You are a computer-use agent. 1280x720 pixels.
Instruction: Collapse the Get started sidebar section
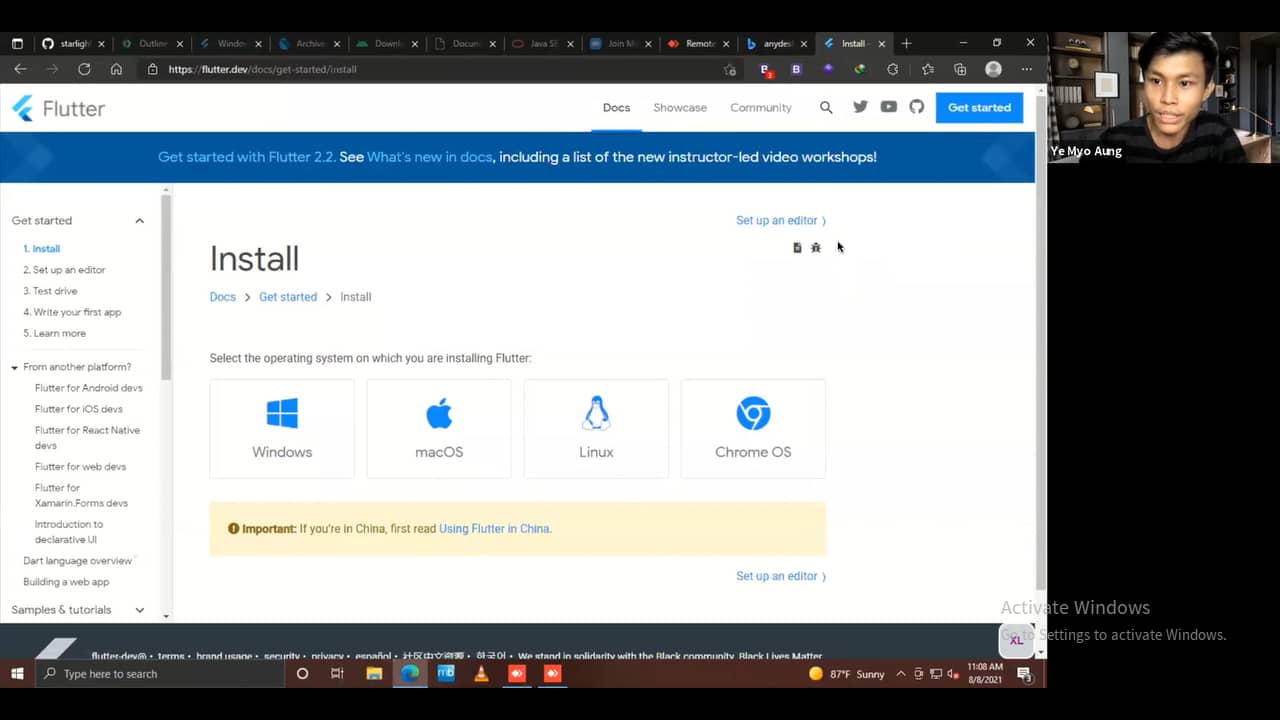pyautogui.click(x=139, y=221)
